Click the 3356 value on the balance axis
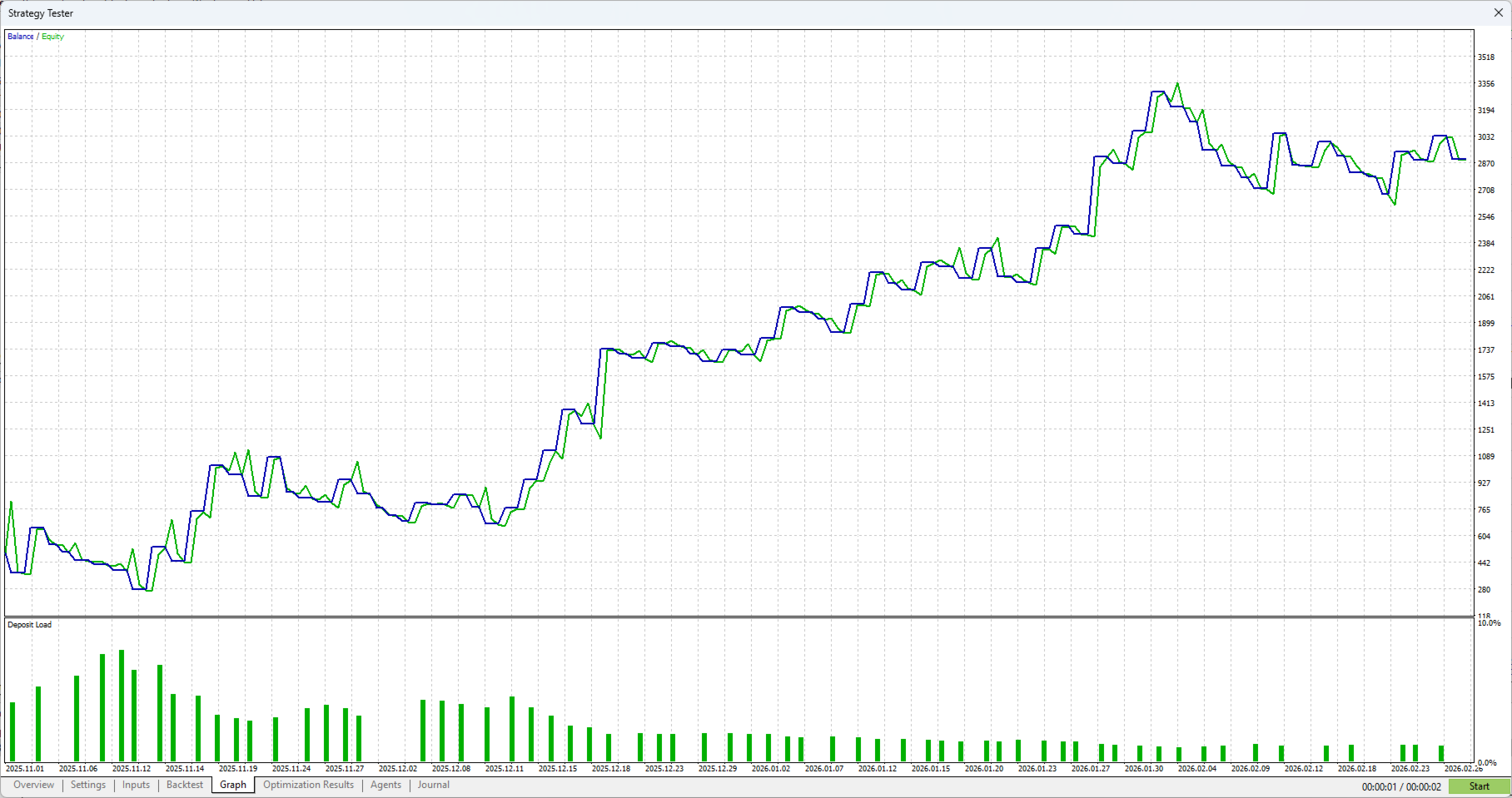 pos(1486,84)
